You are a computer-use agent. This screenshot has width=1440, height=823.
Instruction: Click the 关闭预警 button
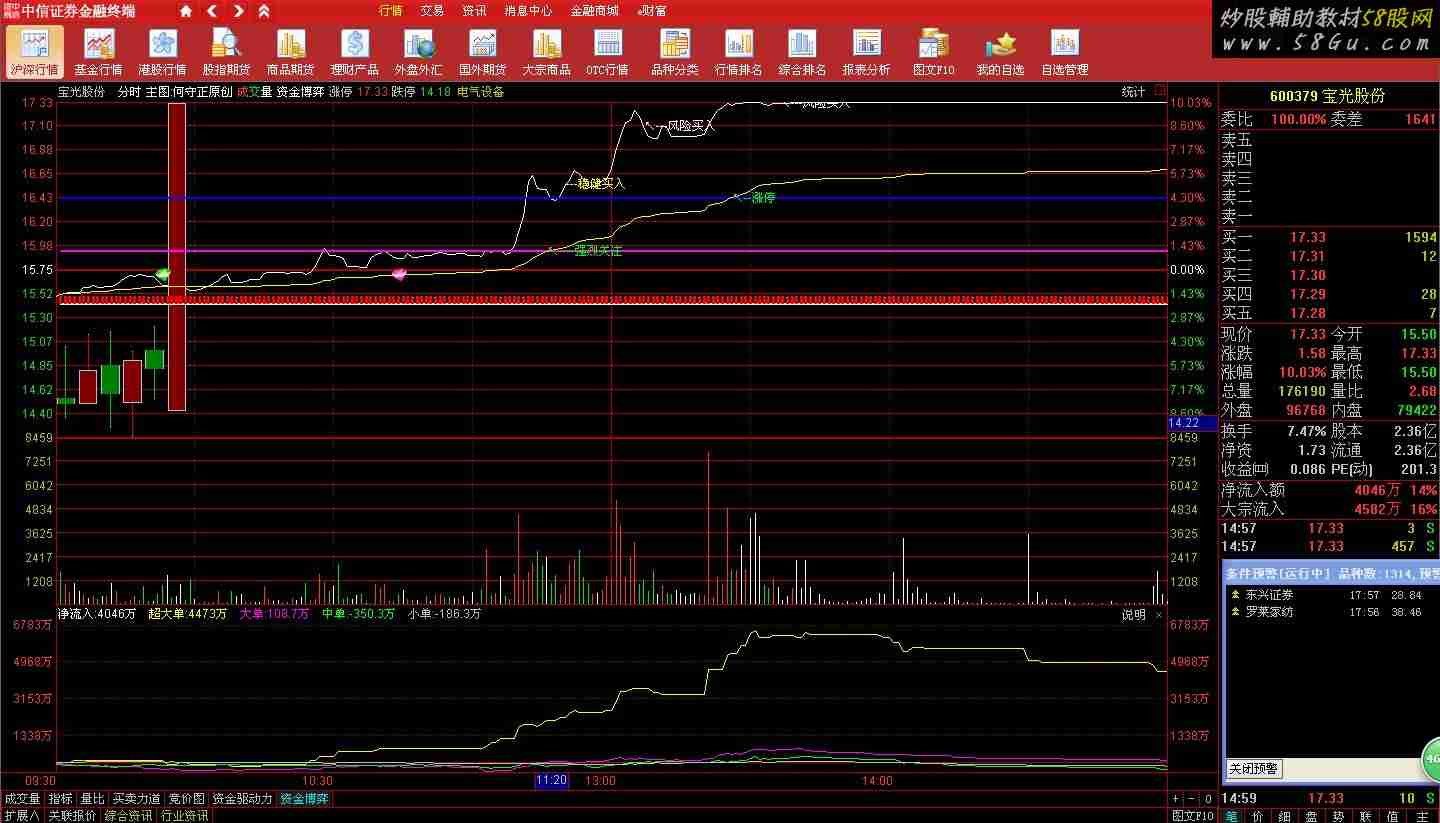(x=1253, y=769)
